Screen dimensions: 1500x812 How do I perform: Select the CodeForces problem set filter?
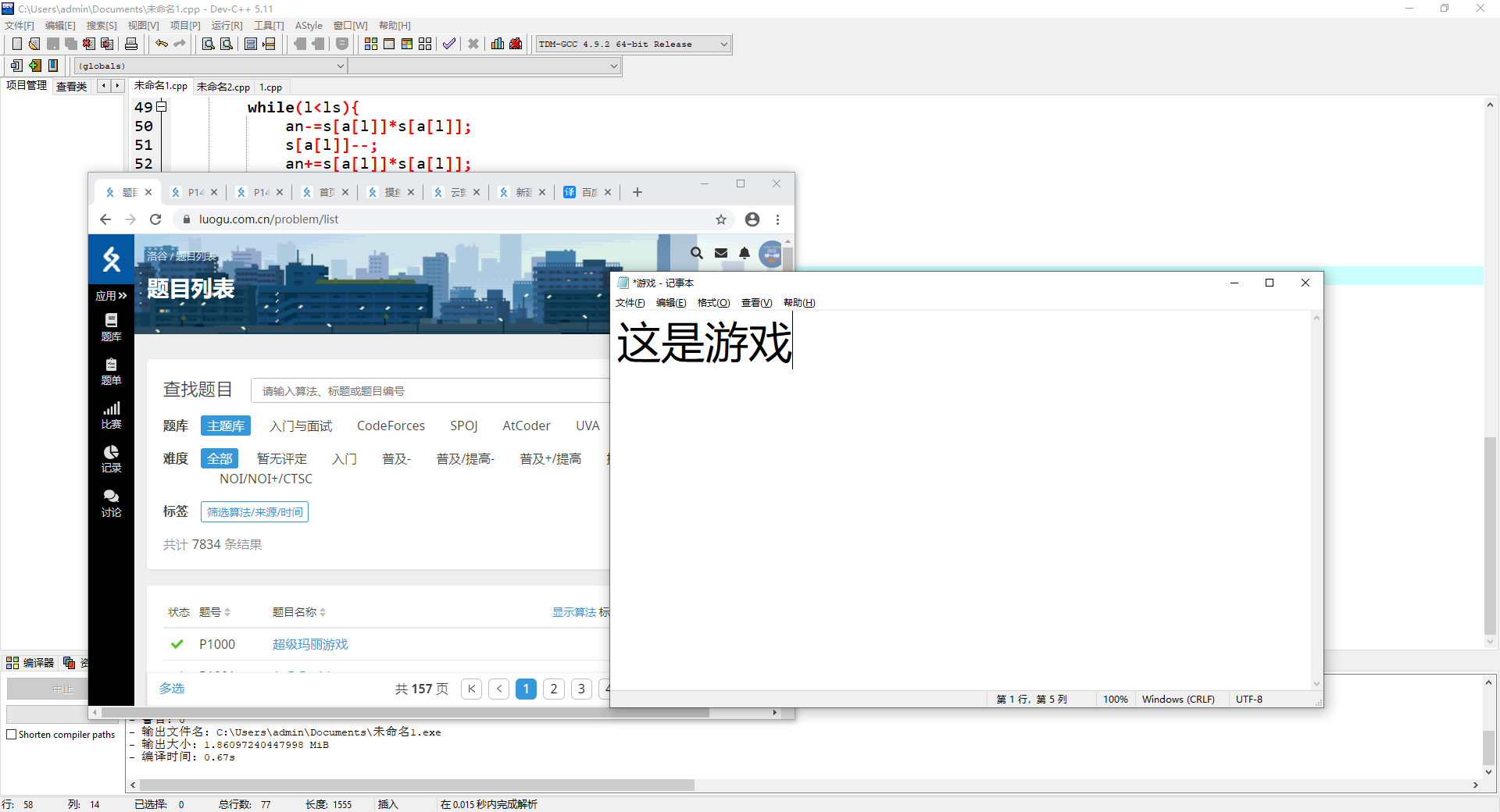tap(391, 426)
